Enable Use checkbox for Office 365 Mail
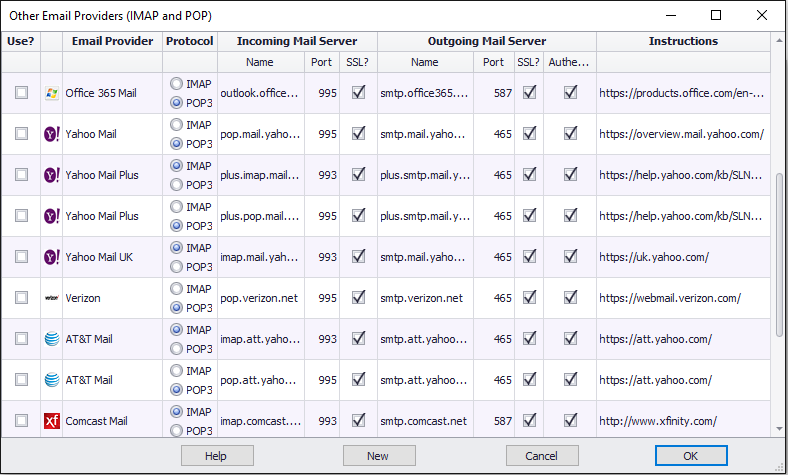The height and width of the screenshot is (475, 788). click(x=21, y=93)
